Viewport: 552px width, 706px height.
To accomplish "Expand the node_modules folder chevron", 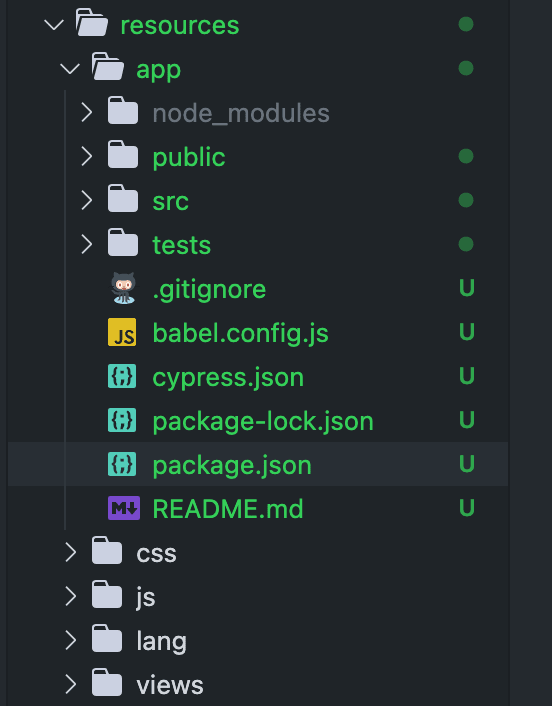I will click(86, 113).
